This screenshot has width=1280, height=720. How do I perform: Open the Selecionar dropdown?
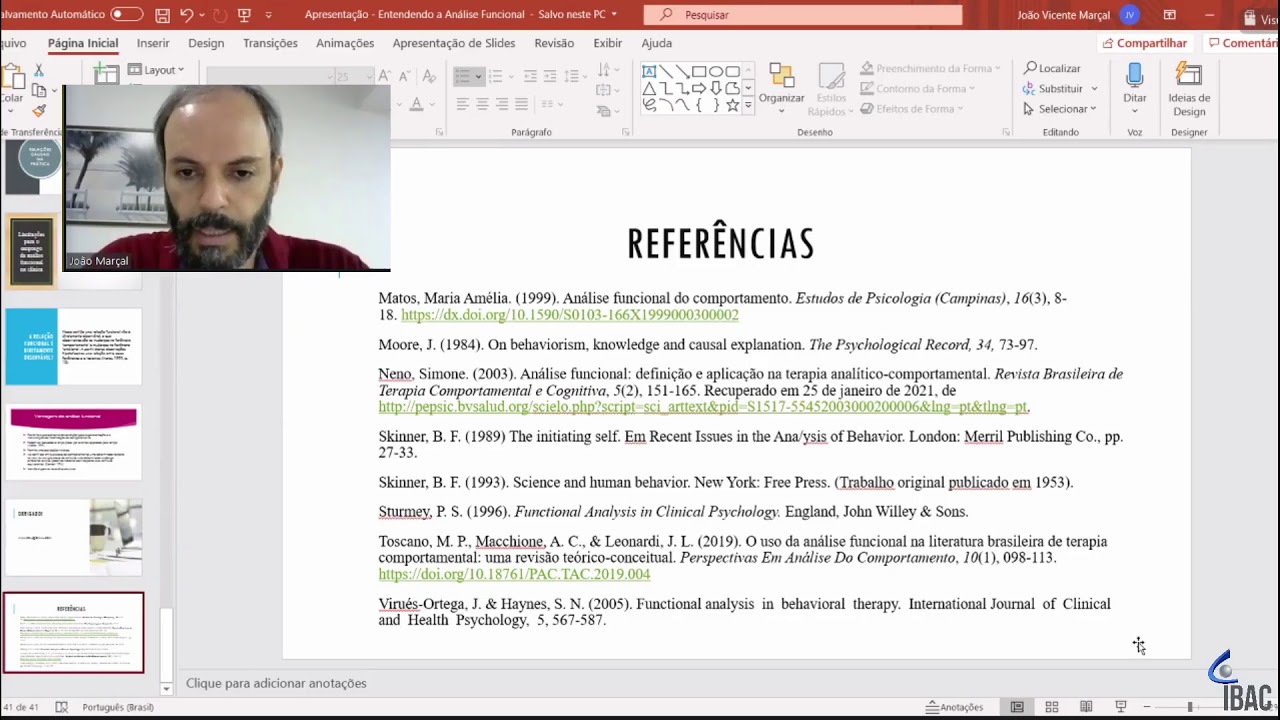pos(1060,109)
